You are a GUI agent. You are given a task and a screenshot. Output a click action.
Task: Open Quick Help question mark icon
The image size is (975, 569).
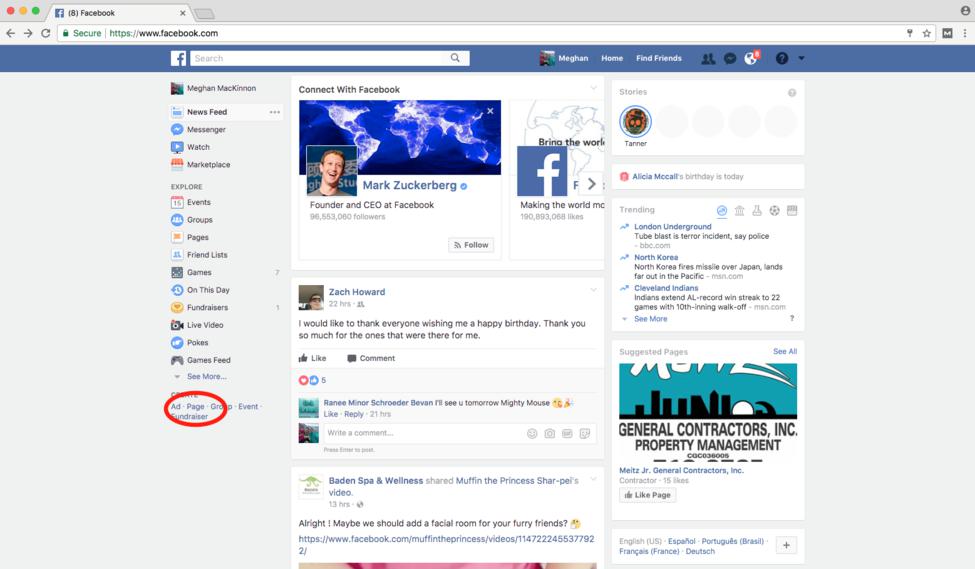click(x=782, y=58)
